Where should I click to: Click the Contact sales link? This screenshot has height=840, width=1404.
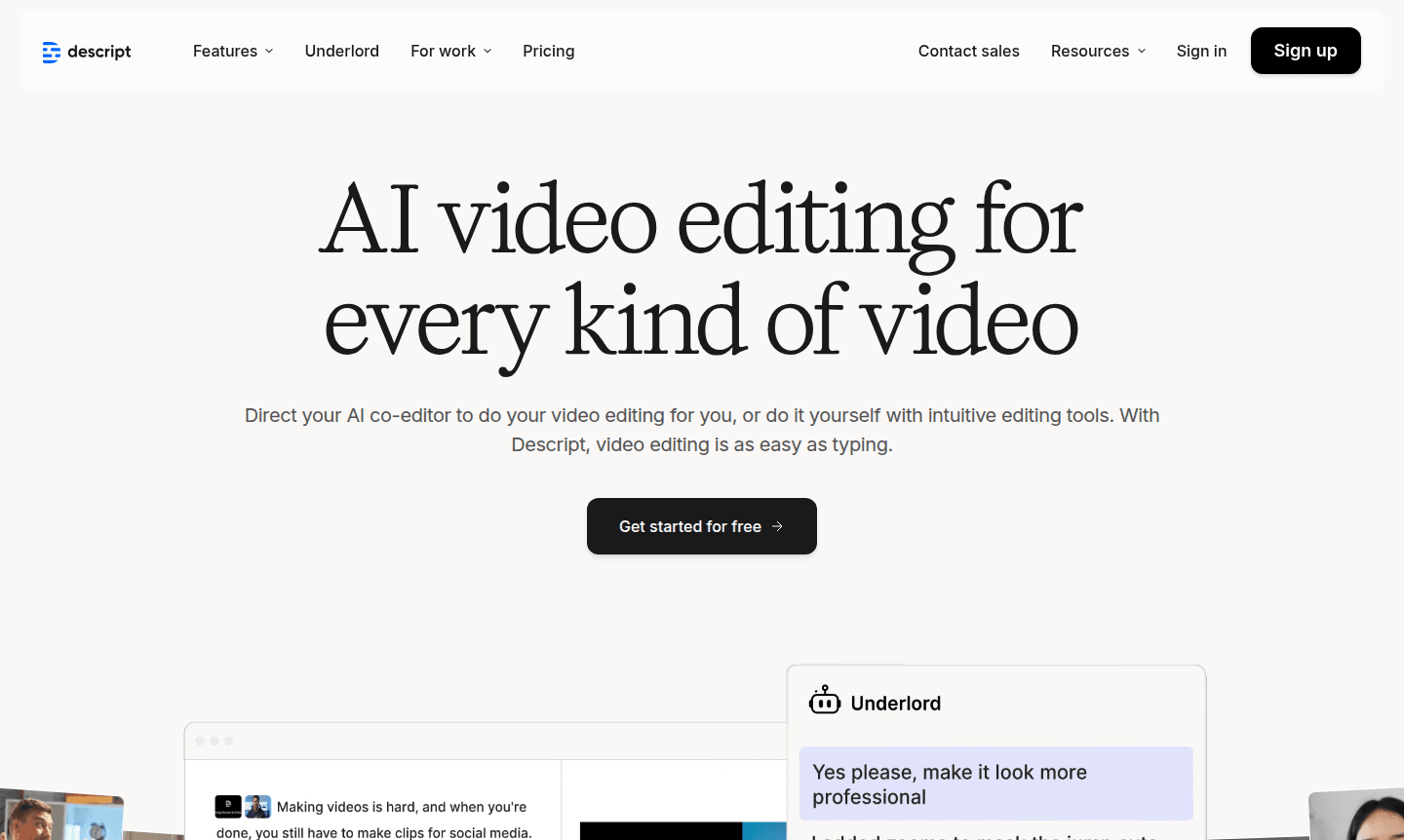968,51
